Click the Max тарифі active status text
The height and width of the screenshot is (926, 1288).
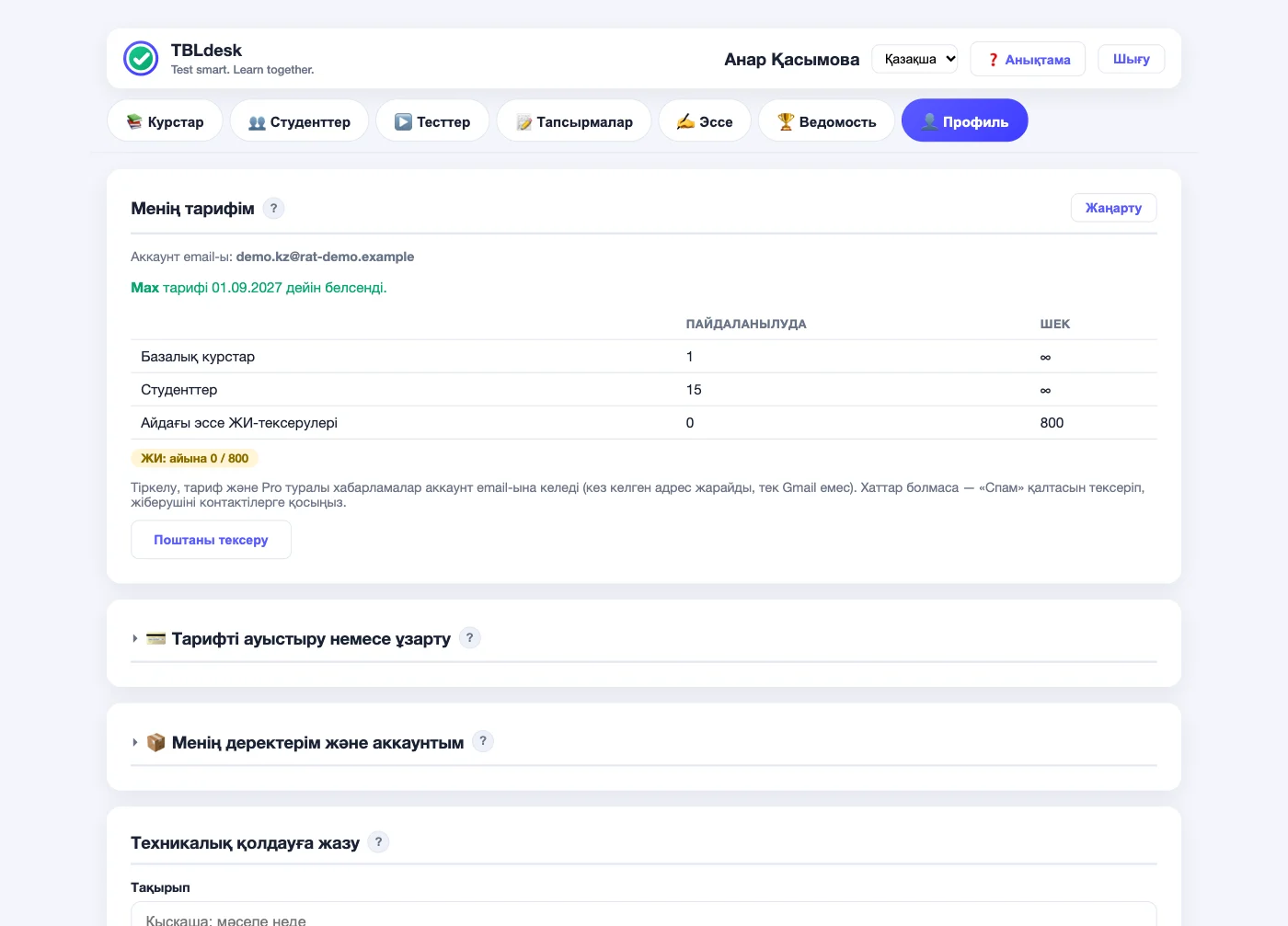[x=259, y=288]
